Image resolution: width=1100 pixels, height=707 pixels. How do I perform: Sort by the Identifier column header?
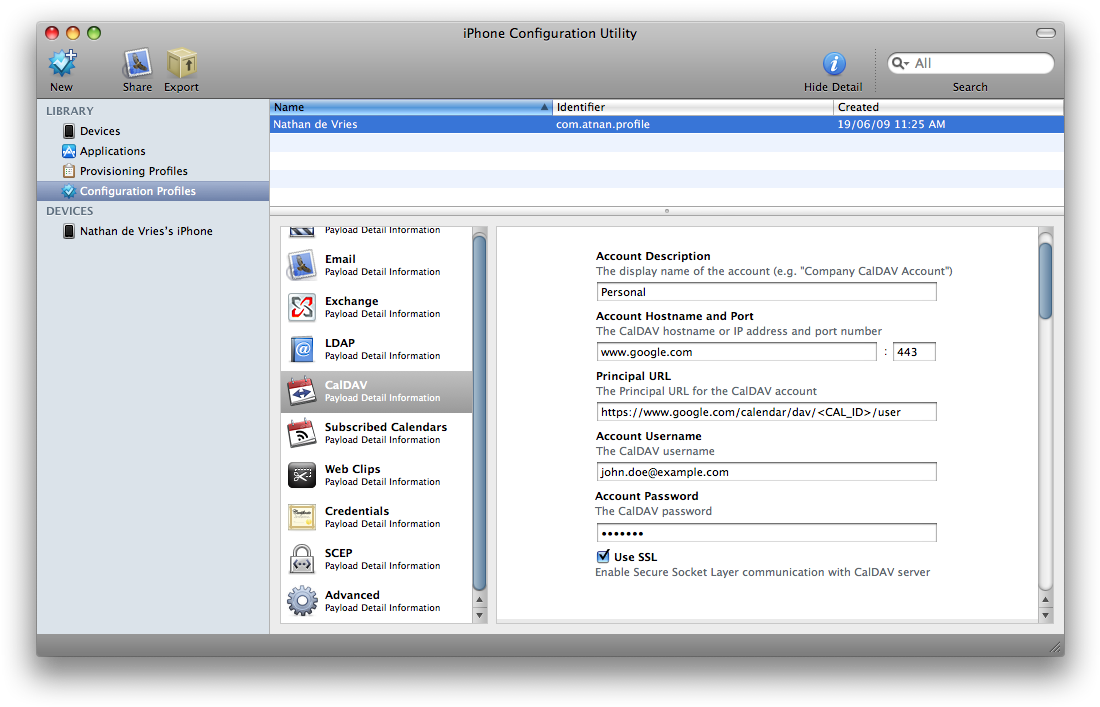pos(693,107)
